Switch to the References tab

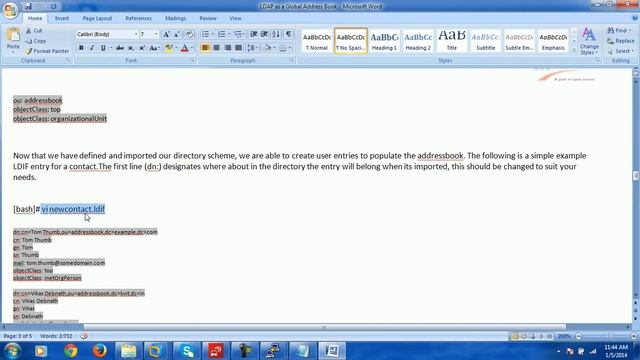138,18
